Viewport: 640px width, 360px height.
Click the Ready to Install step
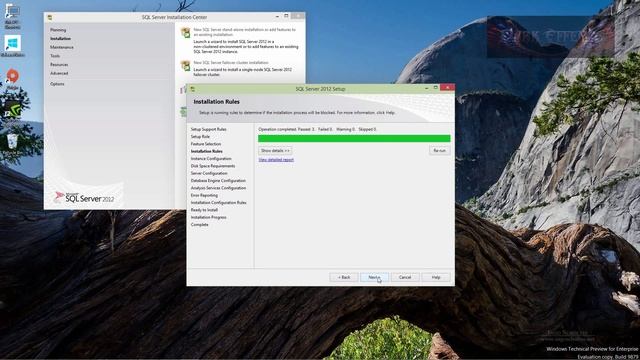click(204, 210)
